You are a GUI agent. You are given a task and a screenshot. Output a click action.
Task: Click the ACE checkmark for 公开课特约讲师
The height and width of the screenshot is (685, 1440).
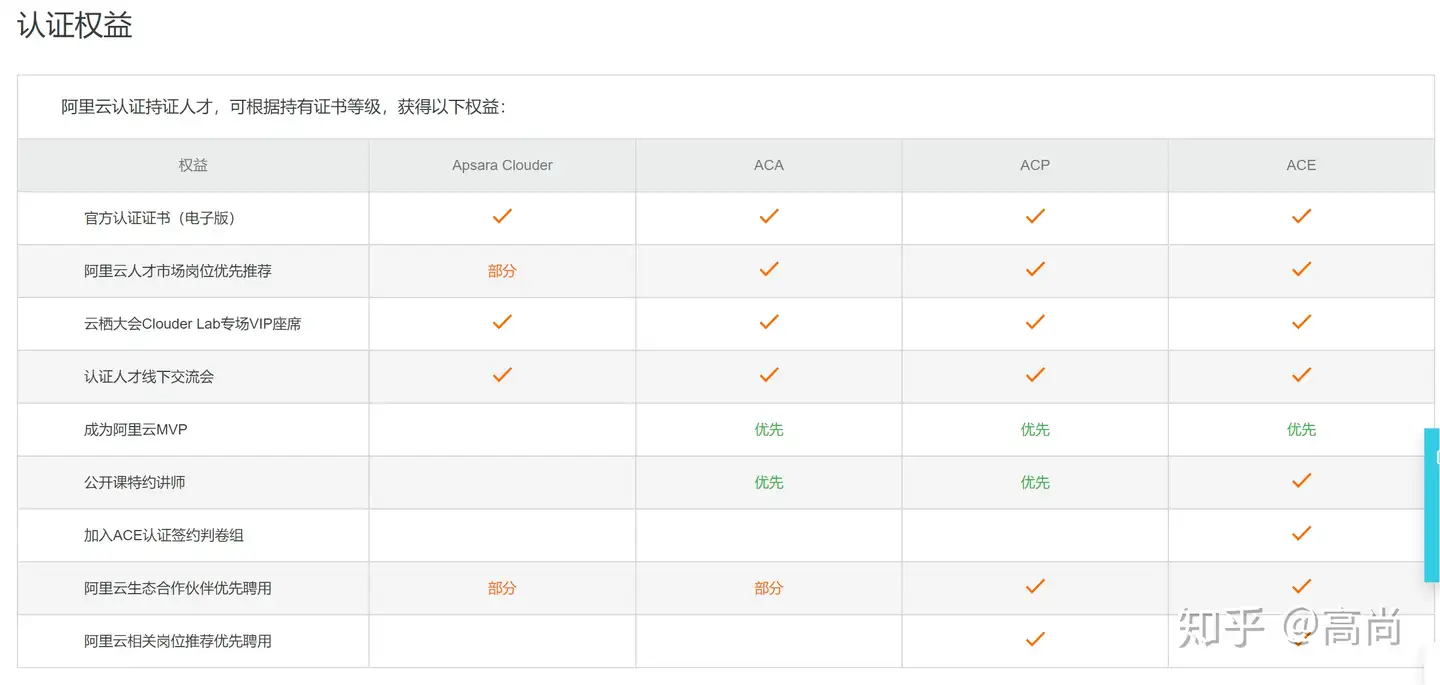click(1301, 481)
